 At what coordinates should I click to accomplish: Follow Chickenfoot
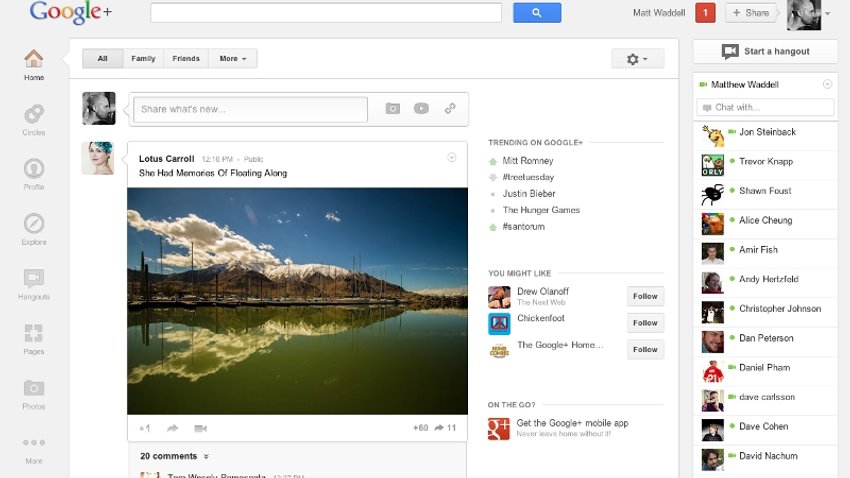coord(645,323)
